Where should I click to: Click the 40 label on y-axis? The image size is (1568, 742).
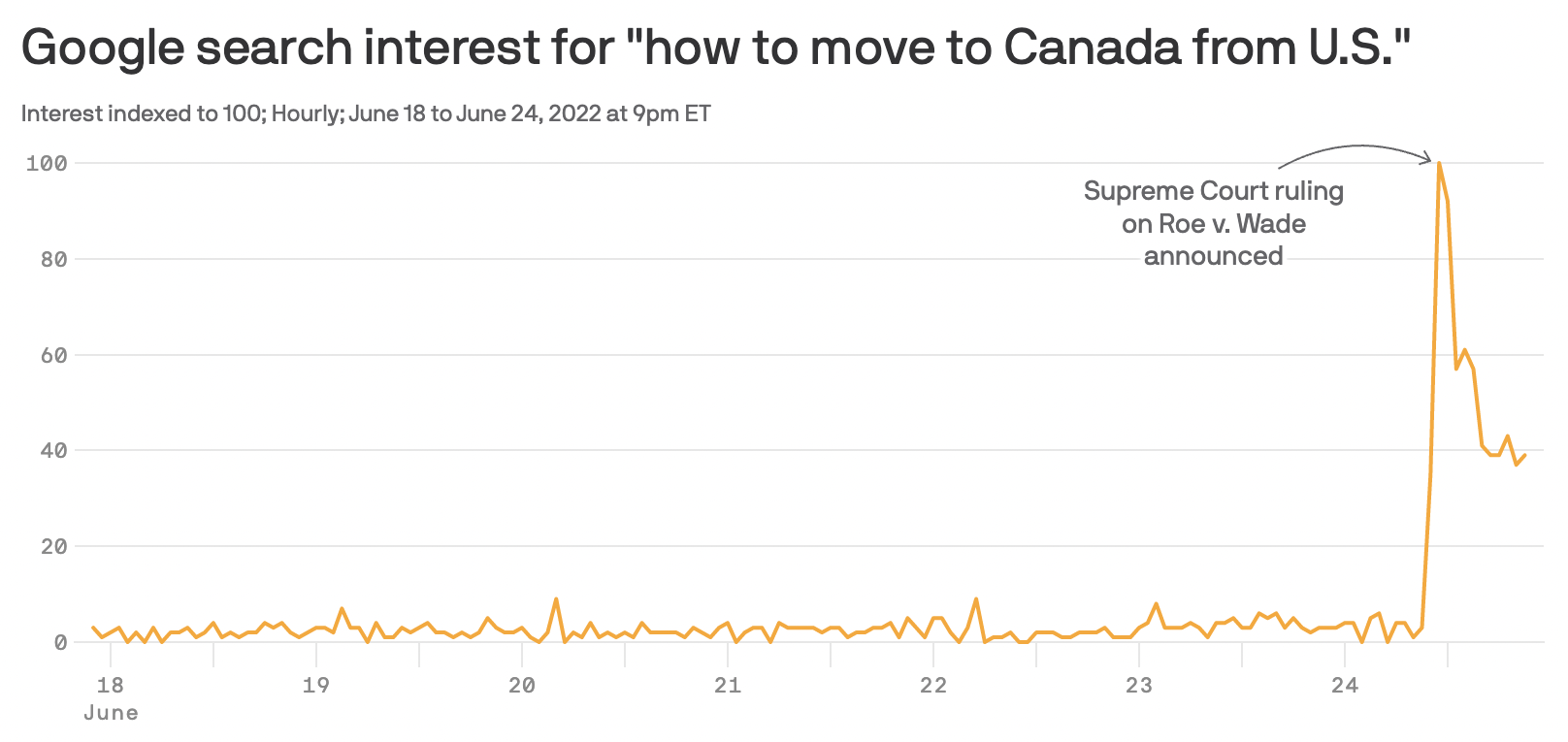pyautogui.click(x=53, y=450)
